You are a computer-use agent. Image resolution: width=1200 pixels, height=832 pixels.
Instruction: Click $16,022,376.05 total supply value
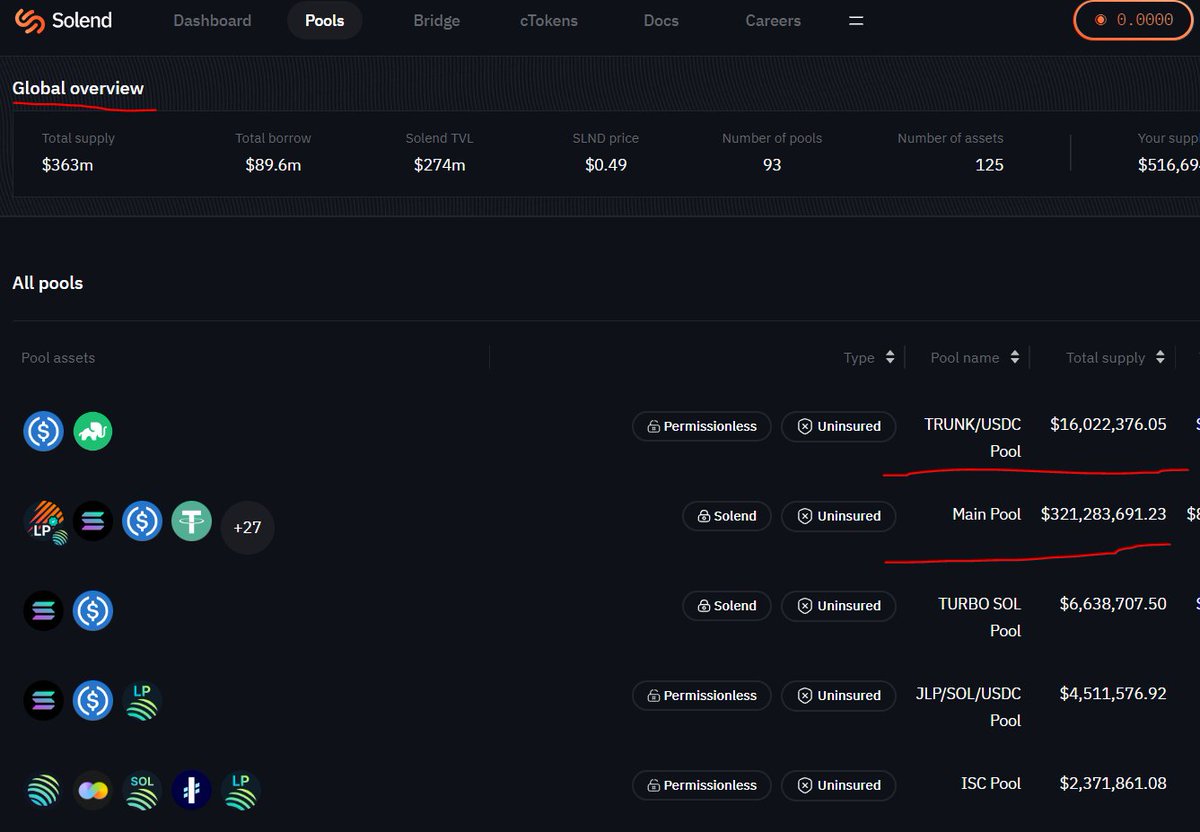coord(1108,424)
